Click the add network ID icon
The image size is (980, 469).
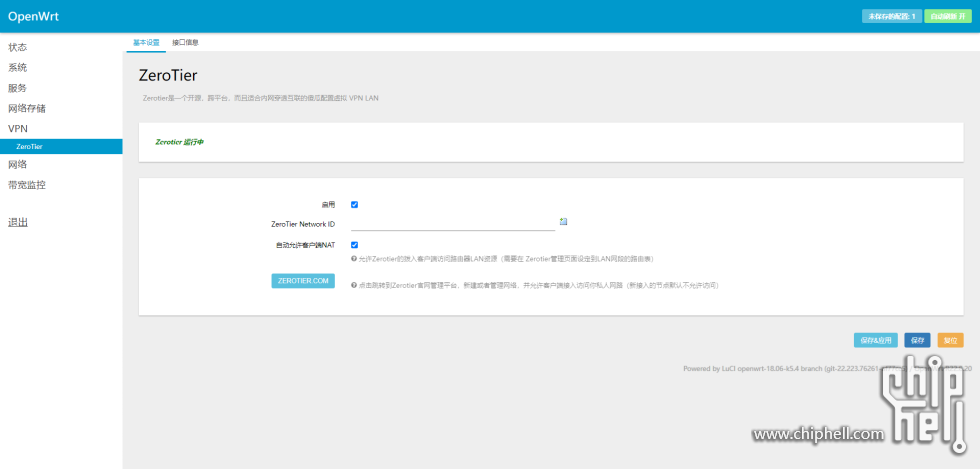click(563, 221)
